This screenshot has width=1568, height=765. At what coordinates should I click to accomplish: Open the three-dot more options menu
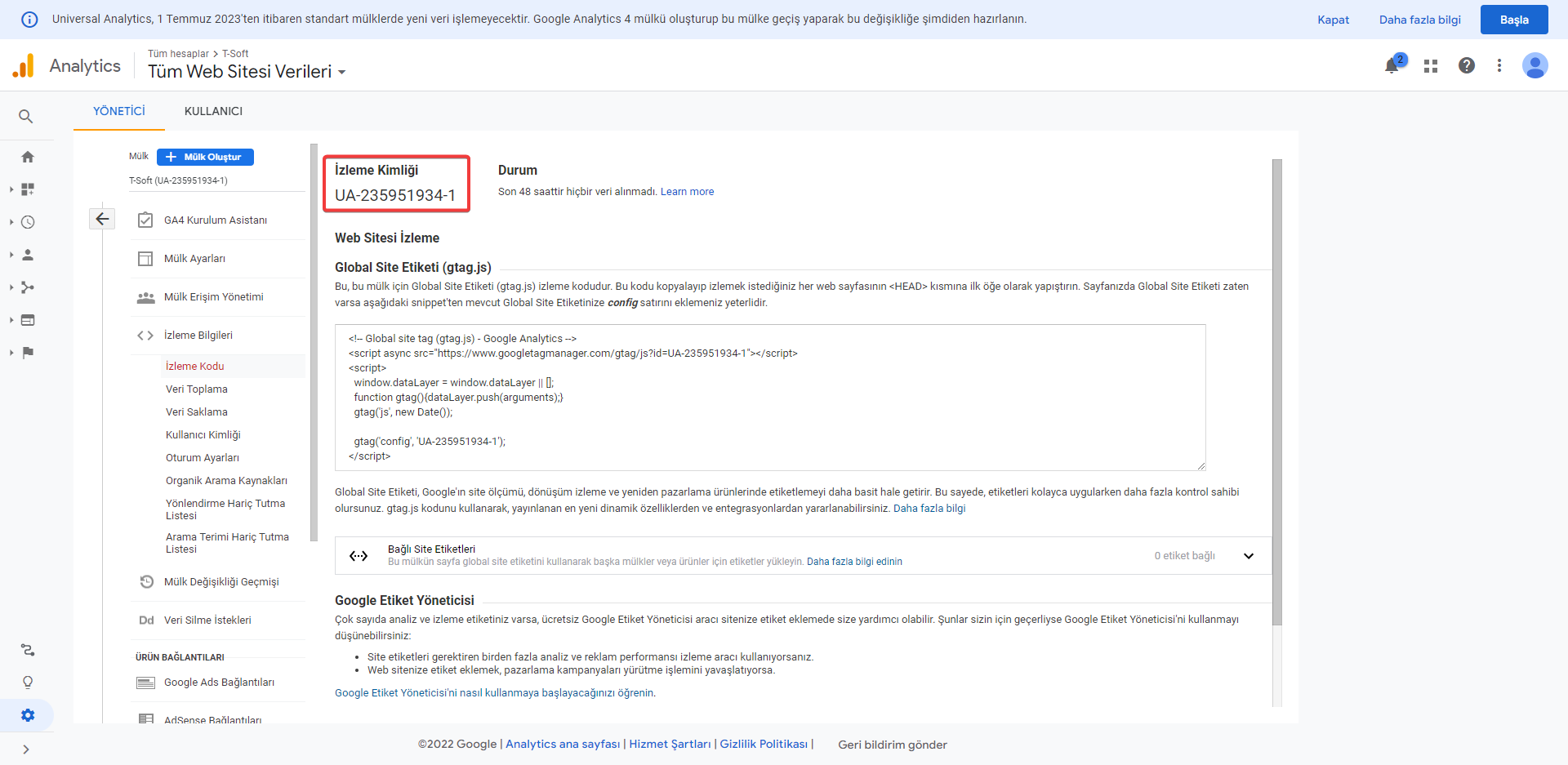click(x=1499, y=65)
